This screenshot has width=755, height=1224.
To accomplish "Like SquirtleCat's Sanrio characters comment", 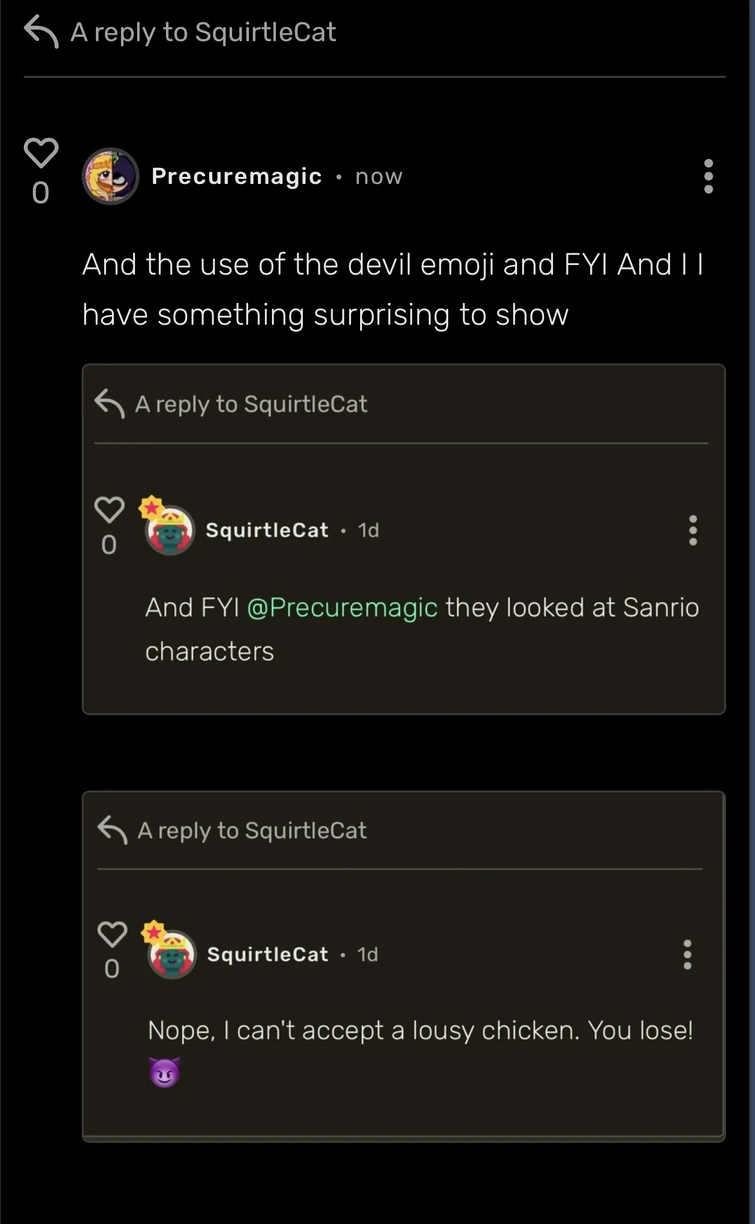I will tap(109, 509).
